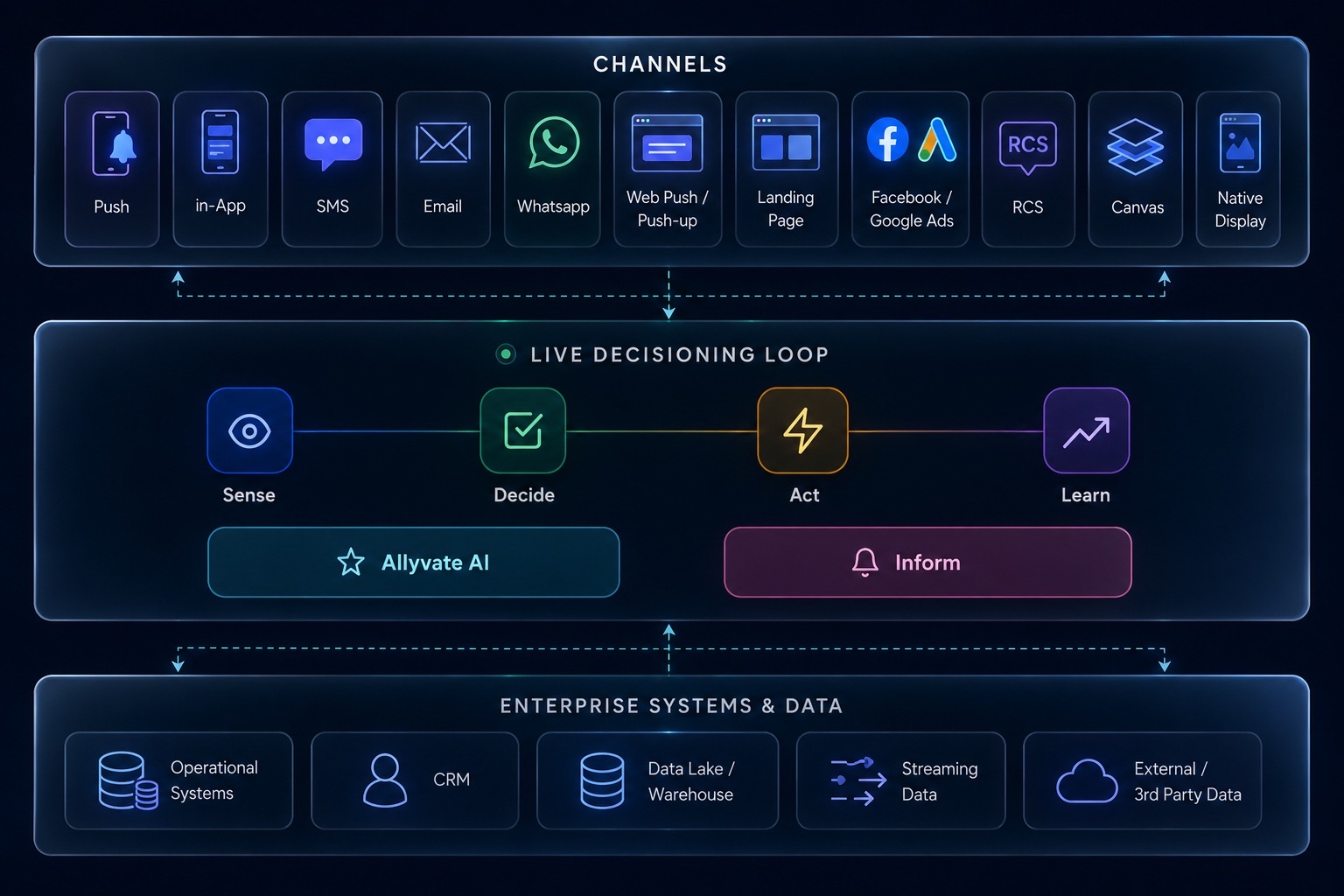
Task: Click the CRM label text
Action: click(451, 780)
